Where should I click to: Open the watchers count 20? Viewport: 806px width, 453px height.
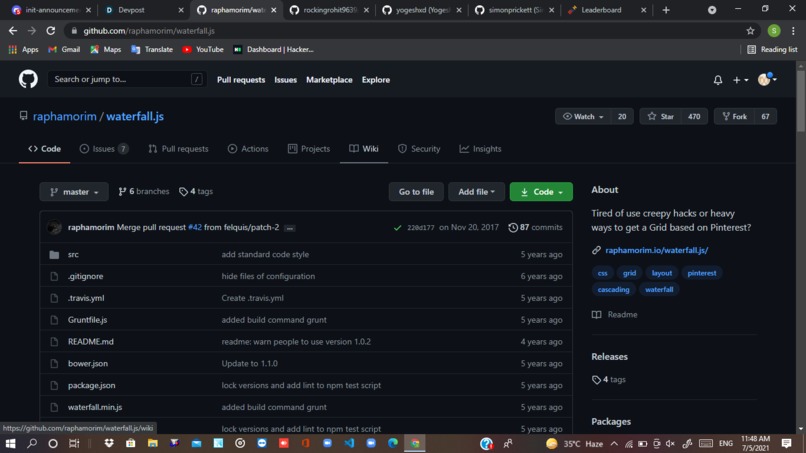tap(622, 117)
